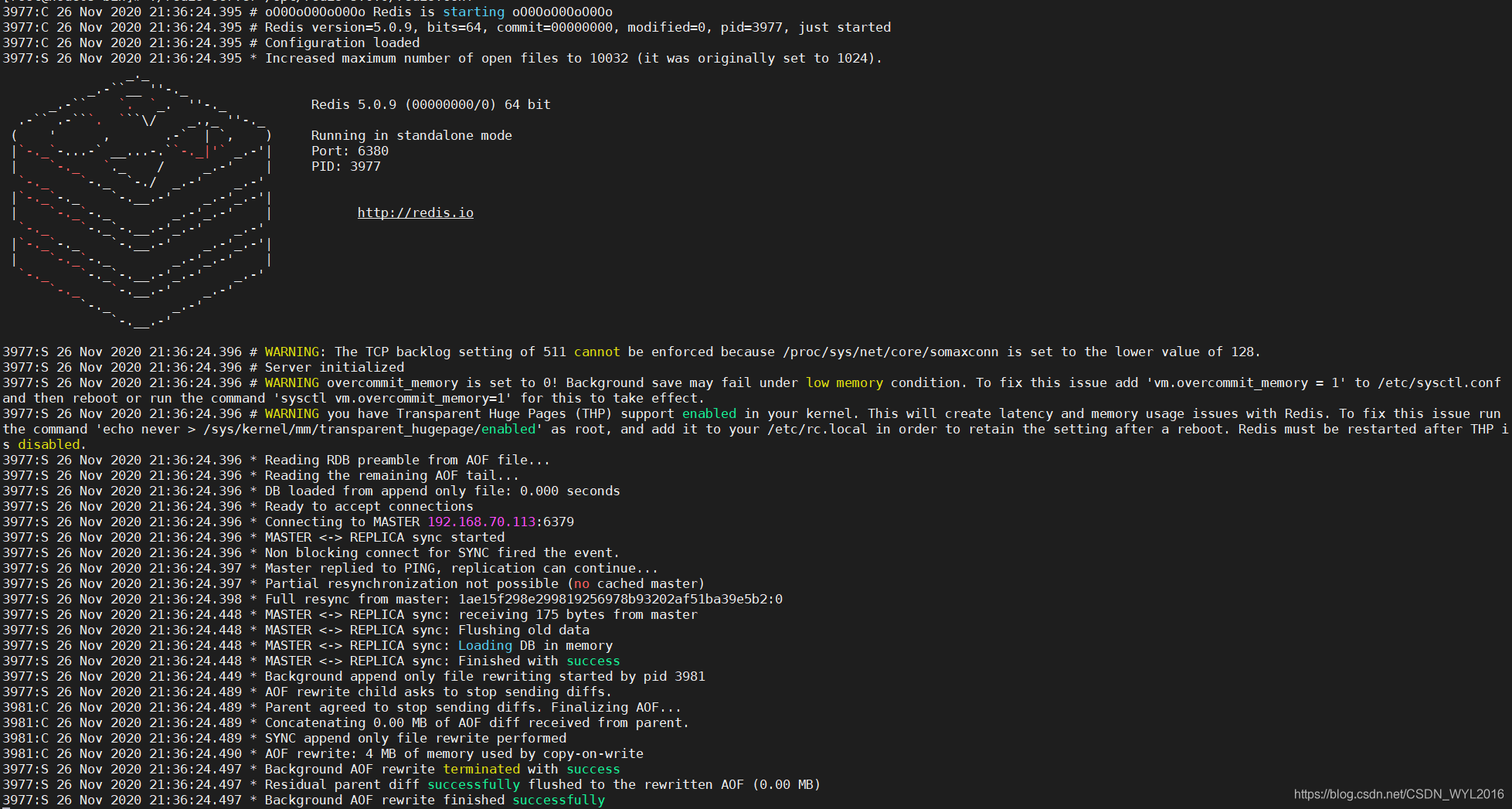Click the 'Loading DB in memory' line

tap(307, 645)
